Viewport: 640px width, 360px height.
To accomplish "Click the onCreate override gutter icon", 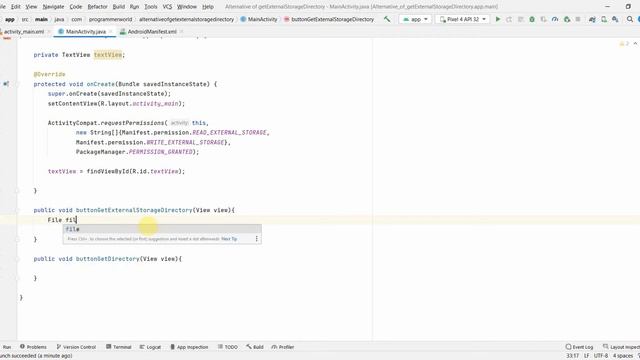I will [6, 84].
